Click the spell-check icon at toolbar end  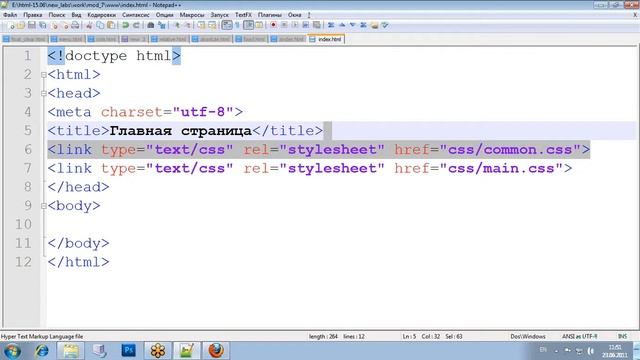pyautogui.click(x=384, y=25)
